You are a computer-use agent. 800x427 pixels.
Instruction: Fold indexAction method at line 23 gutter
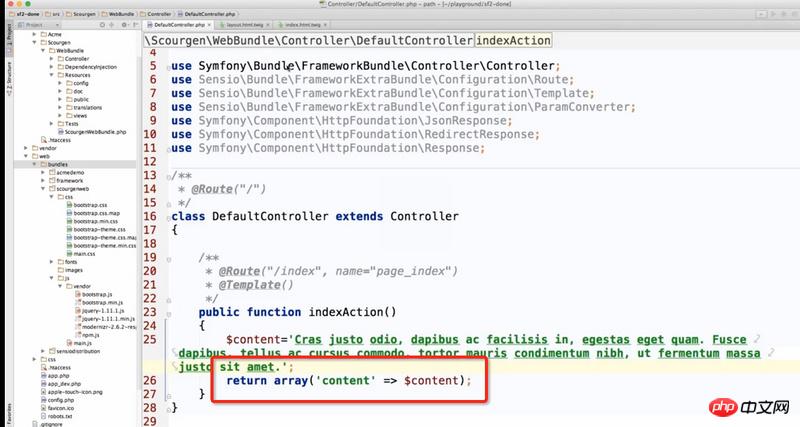169,314
